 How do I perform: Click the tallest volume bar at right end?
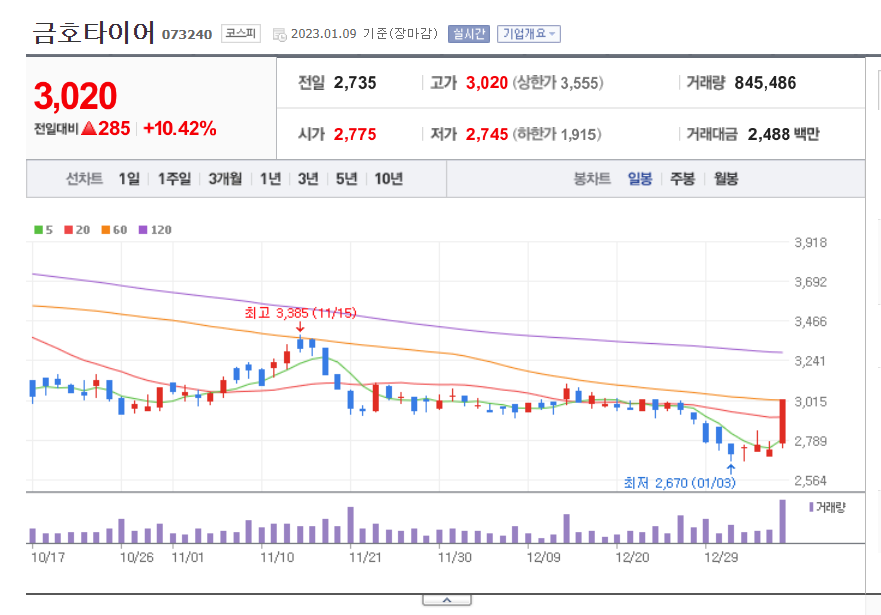tap(782, 521)
